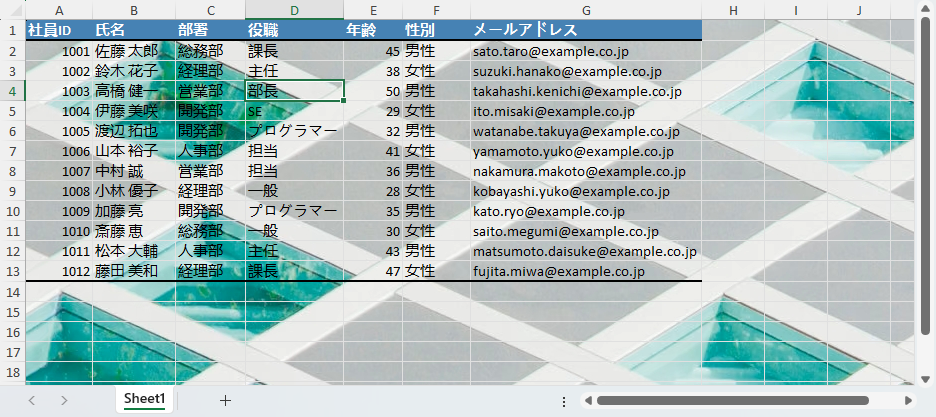936x417 pixels.
Task: Select column C header
Action: pos(210,10)
